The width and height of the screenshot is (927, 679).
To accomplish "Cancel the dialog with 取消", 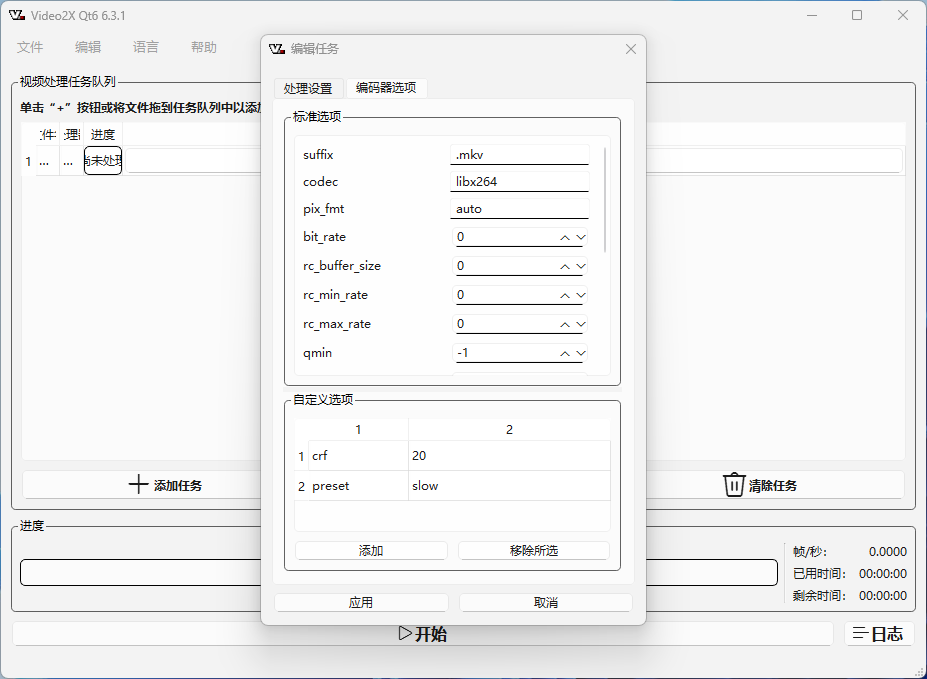I will (546, 603).
